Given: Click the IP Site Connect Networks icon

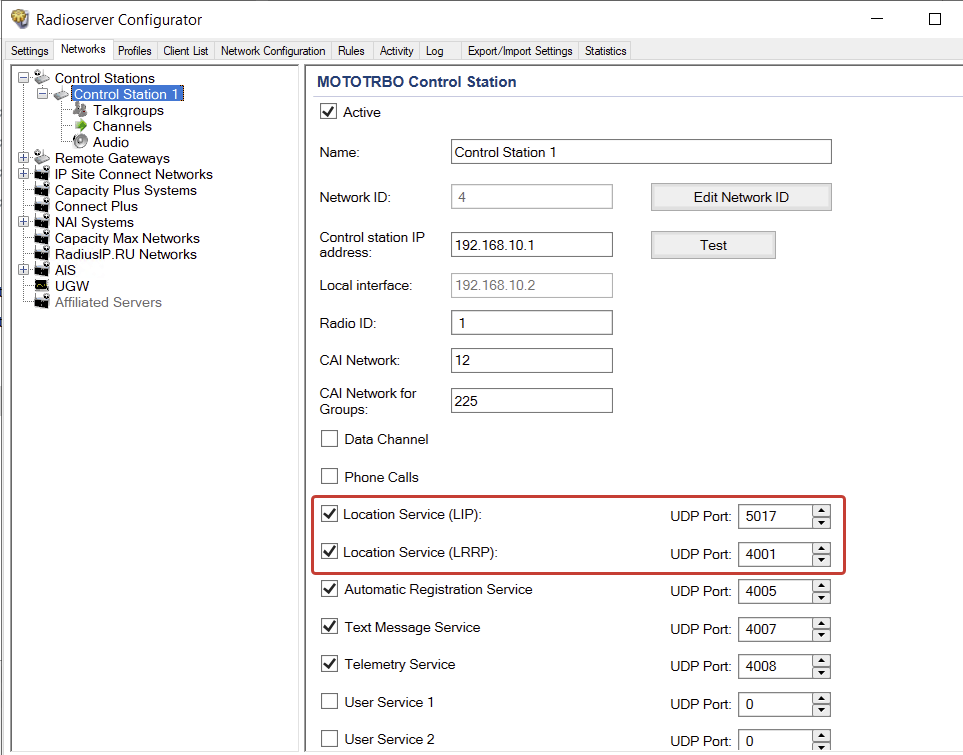Looking at the screenshot, I should (42, 174).
